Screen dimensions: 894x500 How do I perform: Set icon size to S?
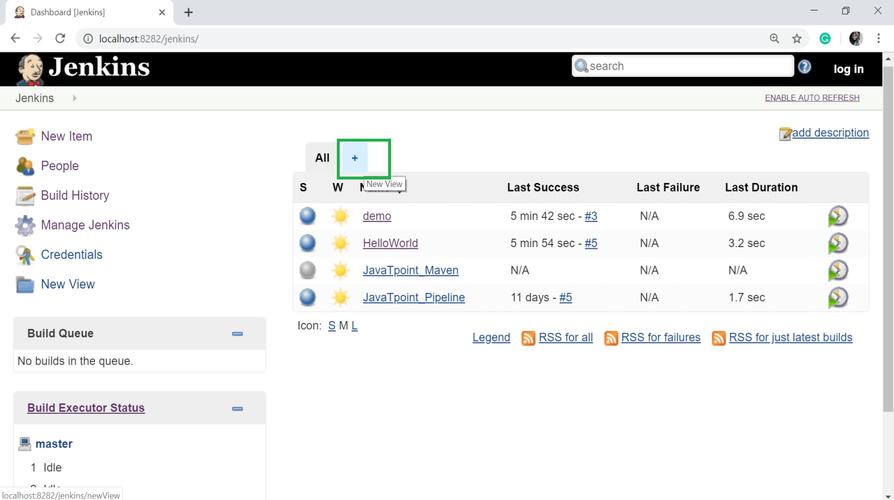click(332, 326)
